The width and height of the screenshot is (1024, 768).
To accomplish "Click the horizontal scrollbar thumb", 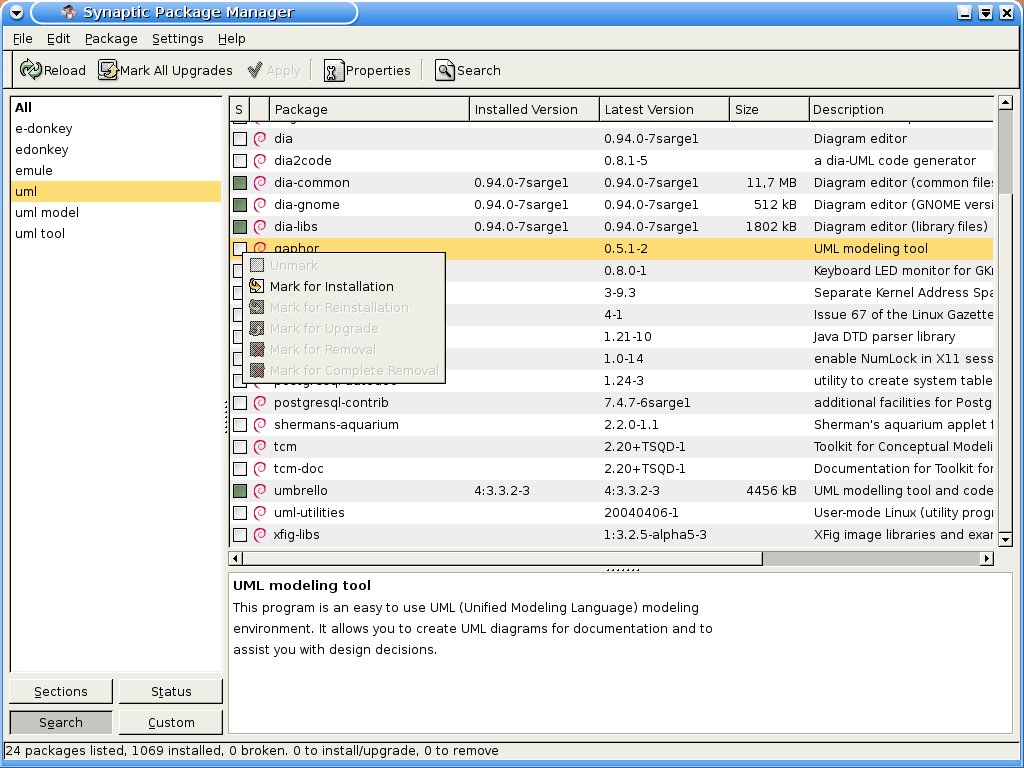I will pyautogui.click(x=502, y=558).
